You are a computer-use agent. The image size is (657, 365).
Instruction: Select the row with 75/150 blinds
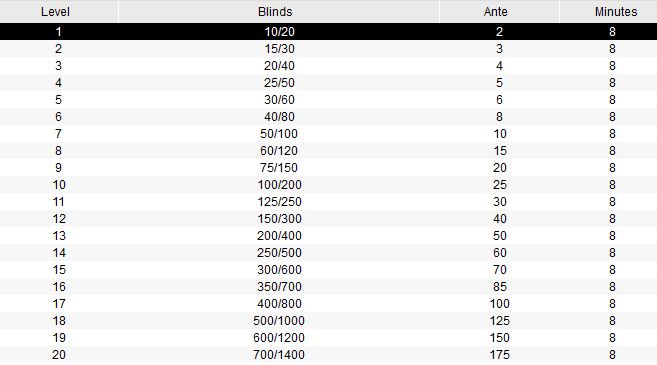tap(328, 168)
